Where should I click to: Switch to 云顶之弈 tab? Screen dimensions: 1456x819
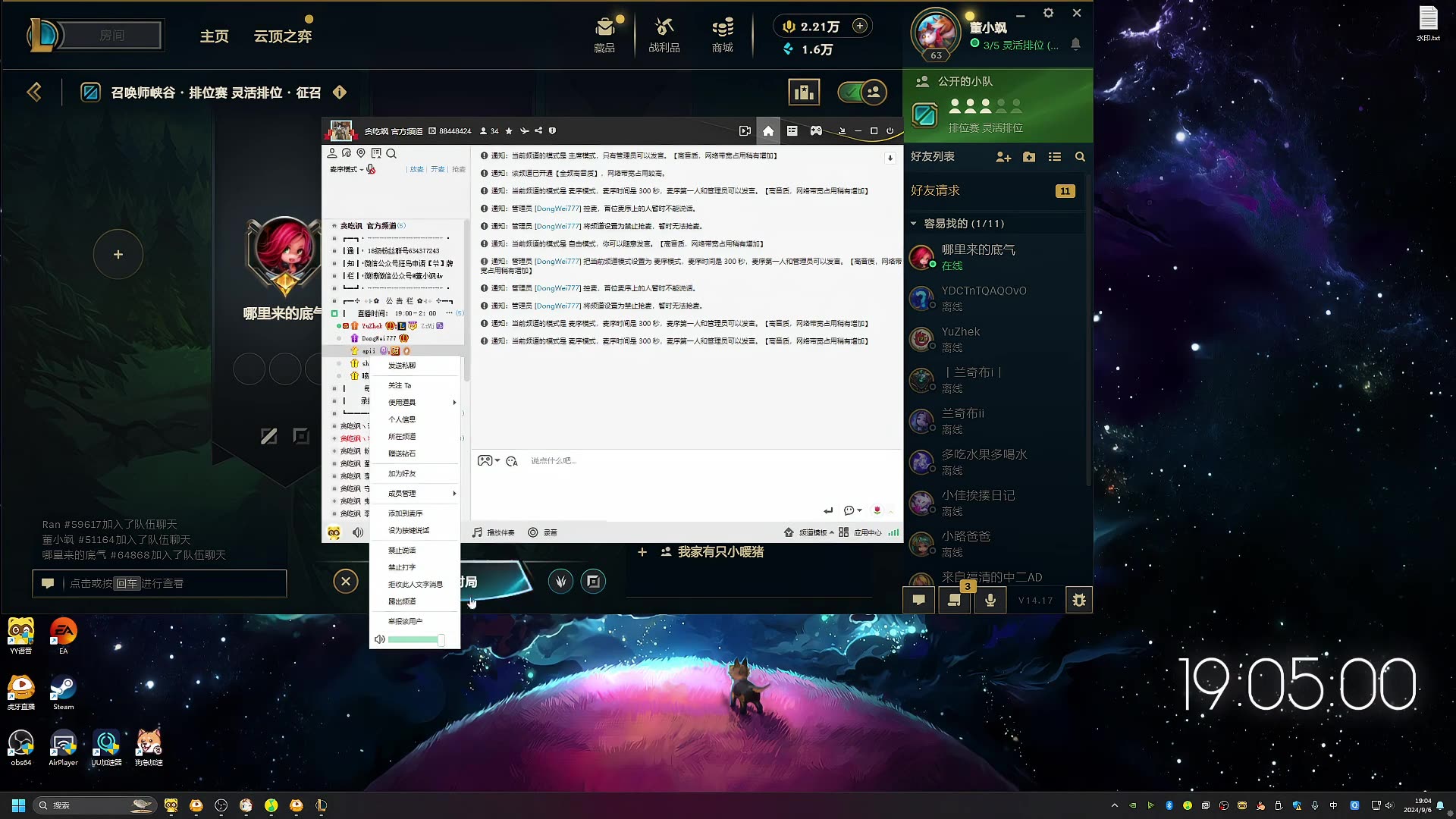pyautogui.click(x=282, y=36)
